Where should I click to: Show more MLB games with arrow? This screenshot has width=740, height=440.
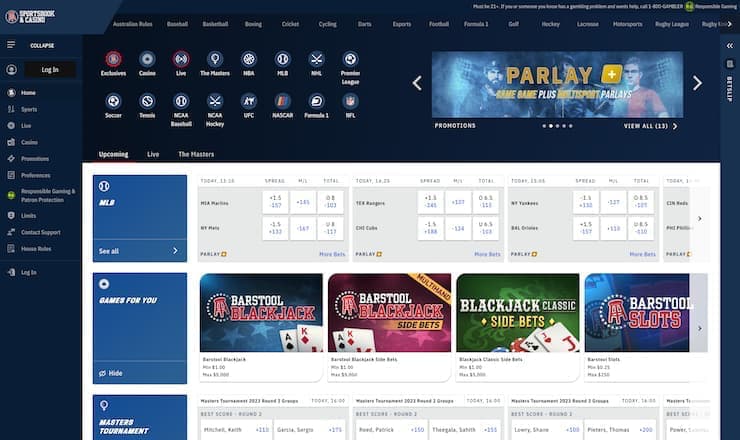(700, 219)
